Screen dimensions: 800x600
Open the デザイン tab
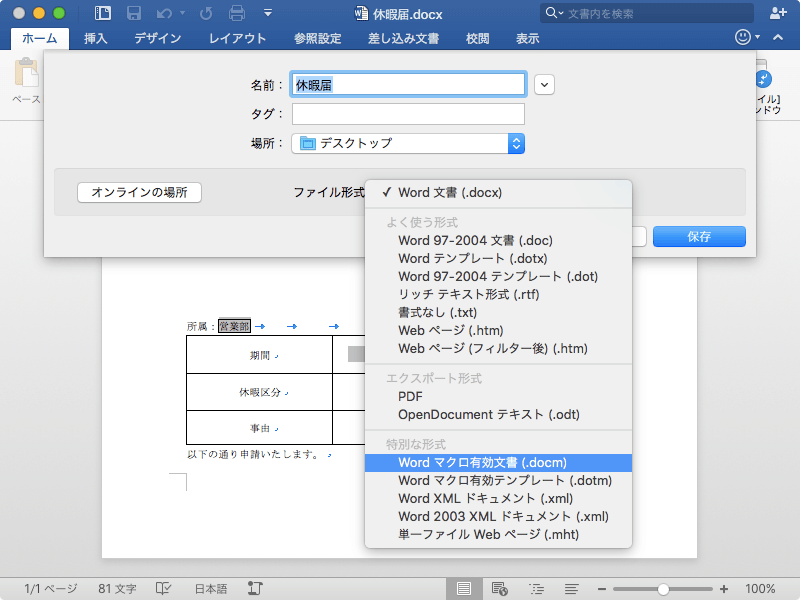click(x=158, y=38)
